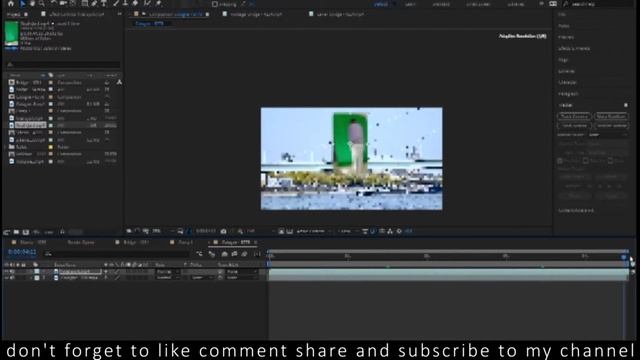Click the Warp Stabilizer button in Tracker panel
The width and height of the screenshot is (640, 360).
tap(611, 116)
